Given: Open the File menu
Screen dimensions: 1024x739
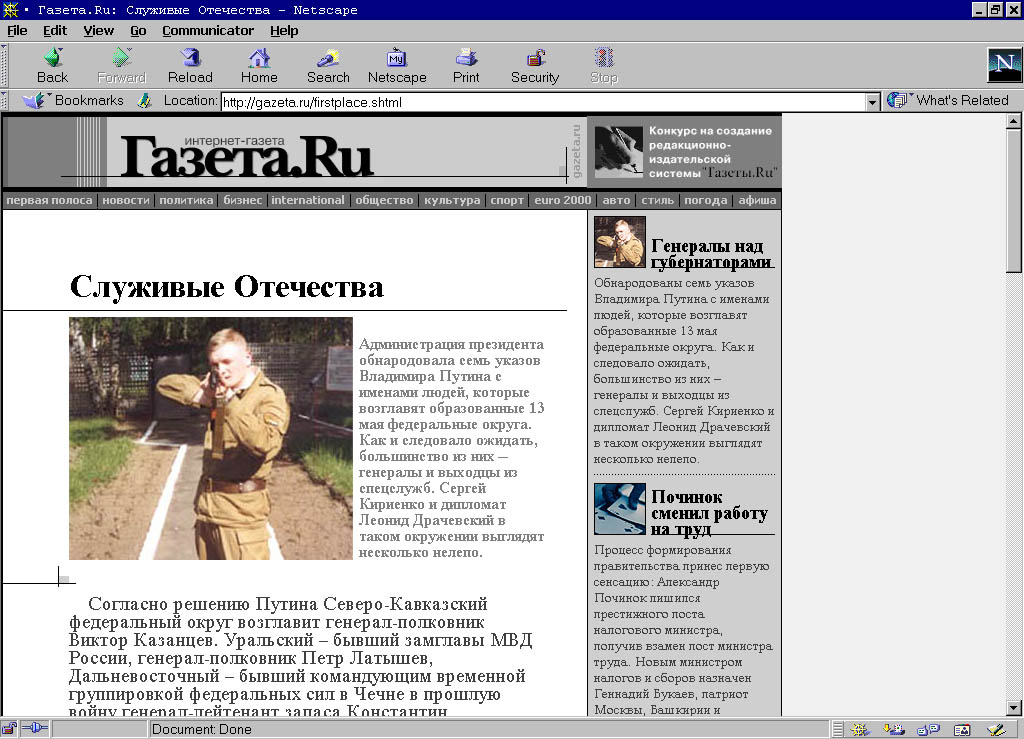Looking at the screenshot, I should pos(17,31).
